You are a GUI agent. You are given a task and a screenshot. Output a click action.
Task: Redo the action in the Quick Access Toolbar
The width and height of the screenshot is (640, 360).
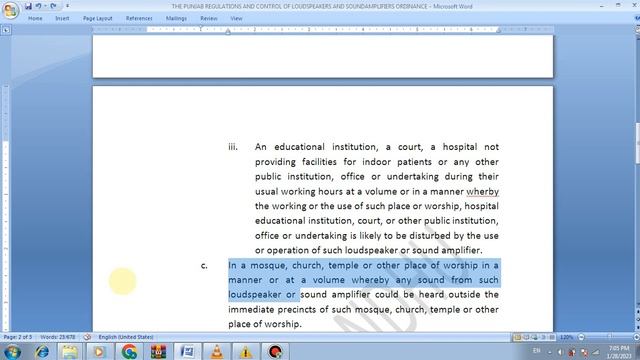(x=53, y=6)
